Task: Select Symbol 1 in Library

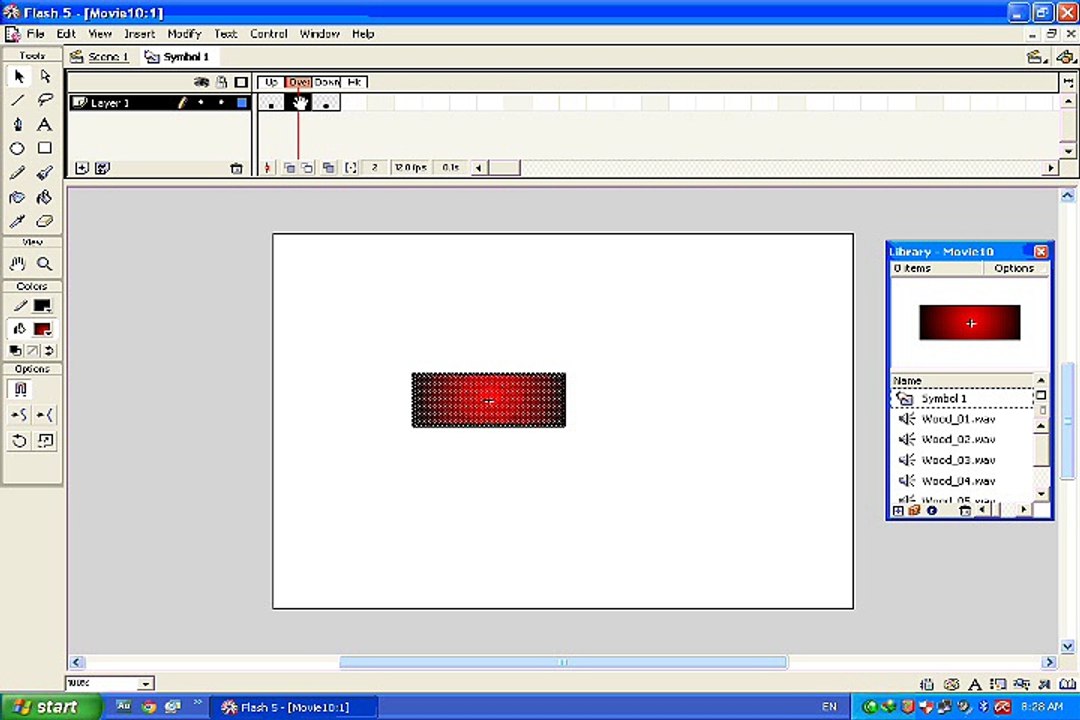Action: [x=963, y=398]
